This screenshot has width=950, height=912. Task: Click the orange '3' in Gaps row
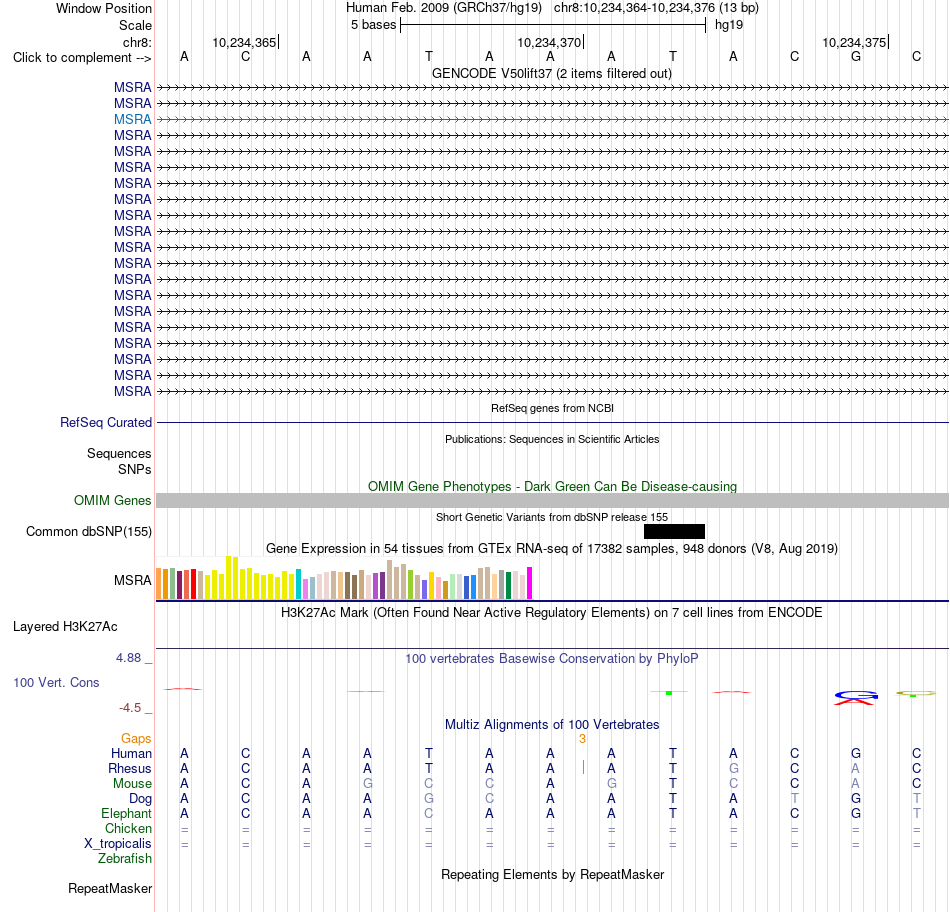click(582, 738)
